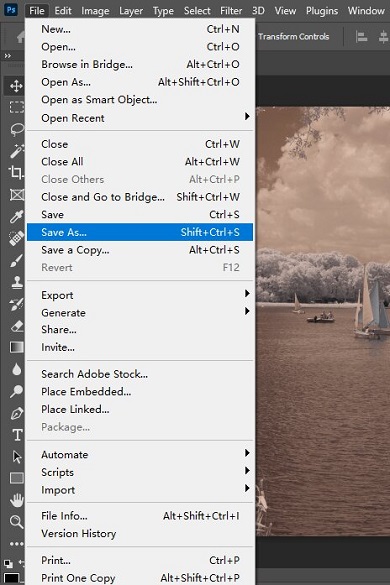Click the align left edges icon
This screenshot has width=390, height=585.
click(x=361, y=37)
